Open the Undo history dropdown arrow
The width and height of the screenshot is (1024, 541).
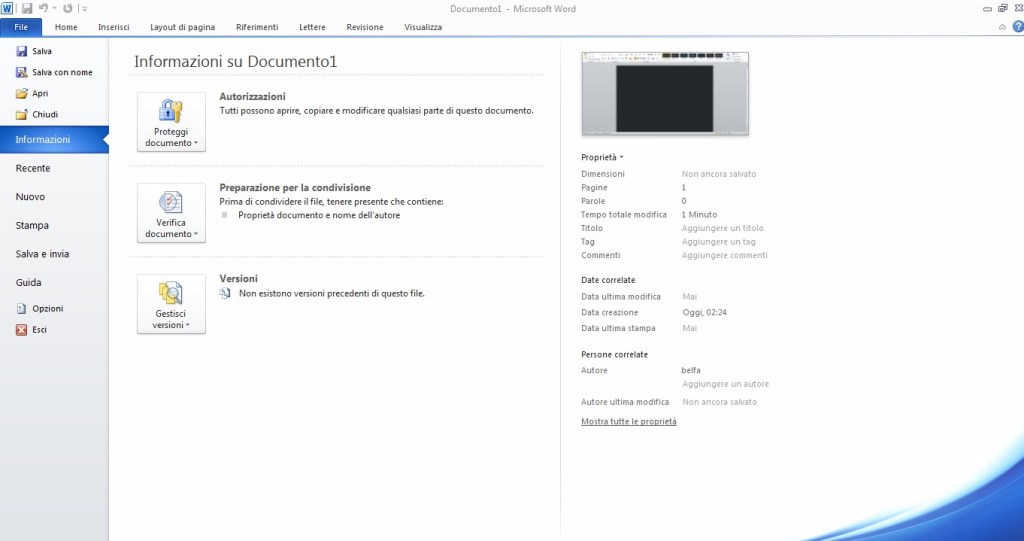pyautogui.click(x=54, y=9)
